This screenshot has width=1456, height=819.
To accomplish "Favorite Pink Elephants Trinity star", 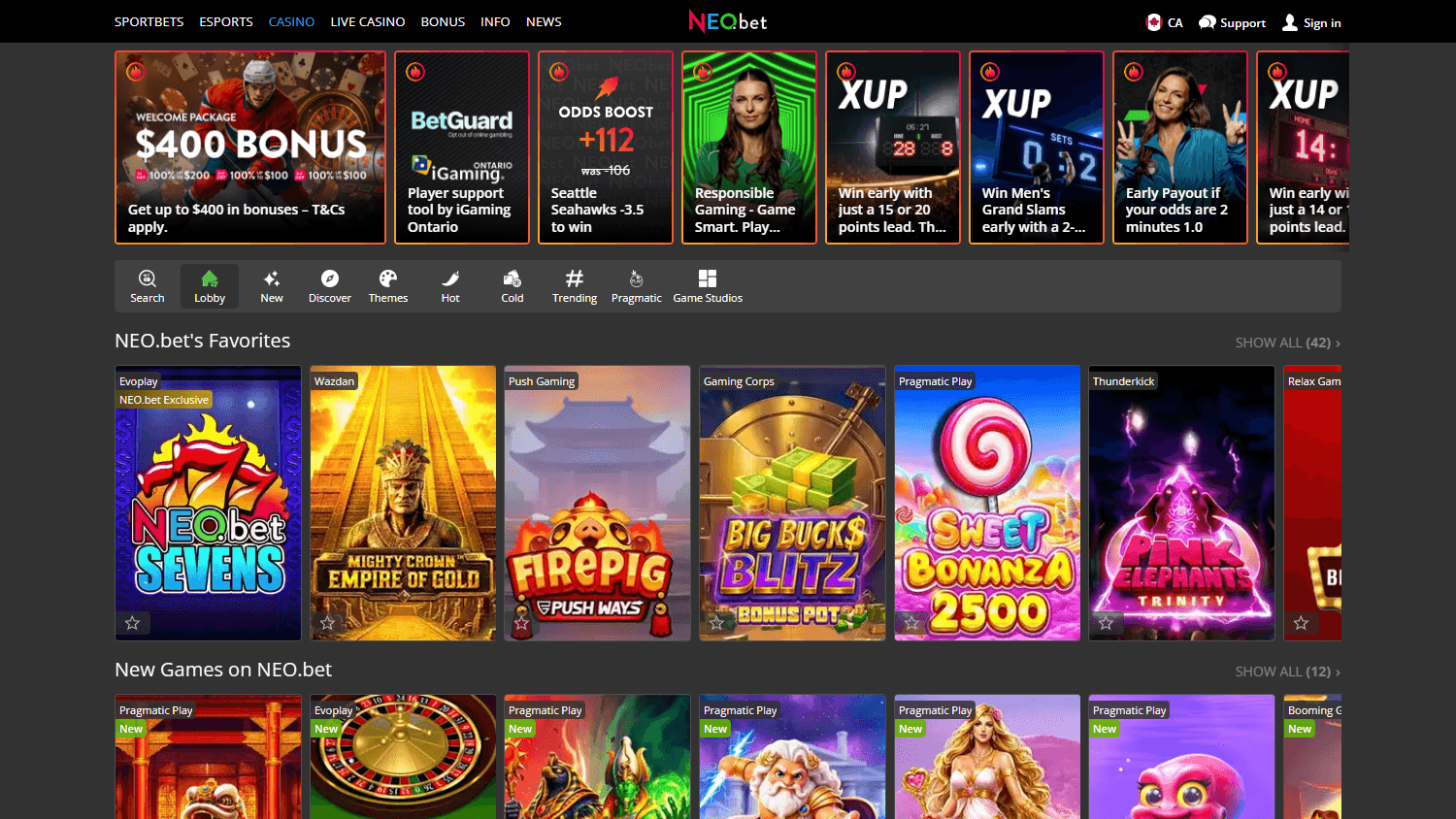I will tap(1106, 623).
